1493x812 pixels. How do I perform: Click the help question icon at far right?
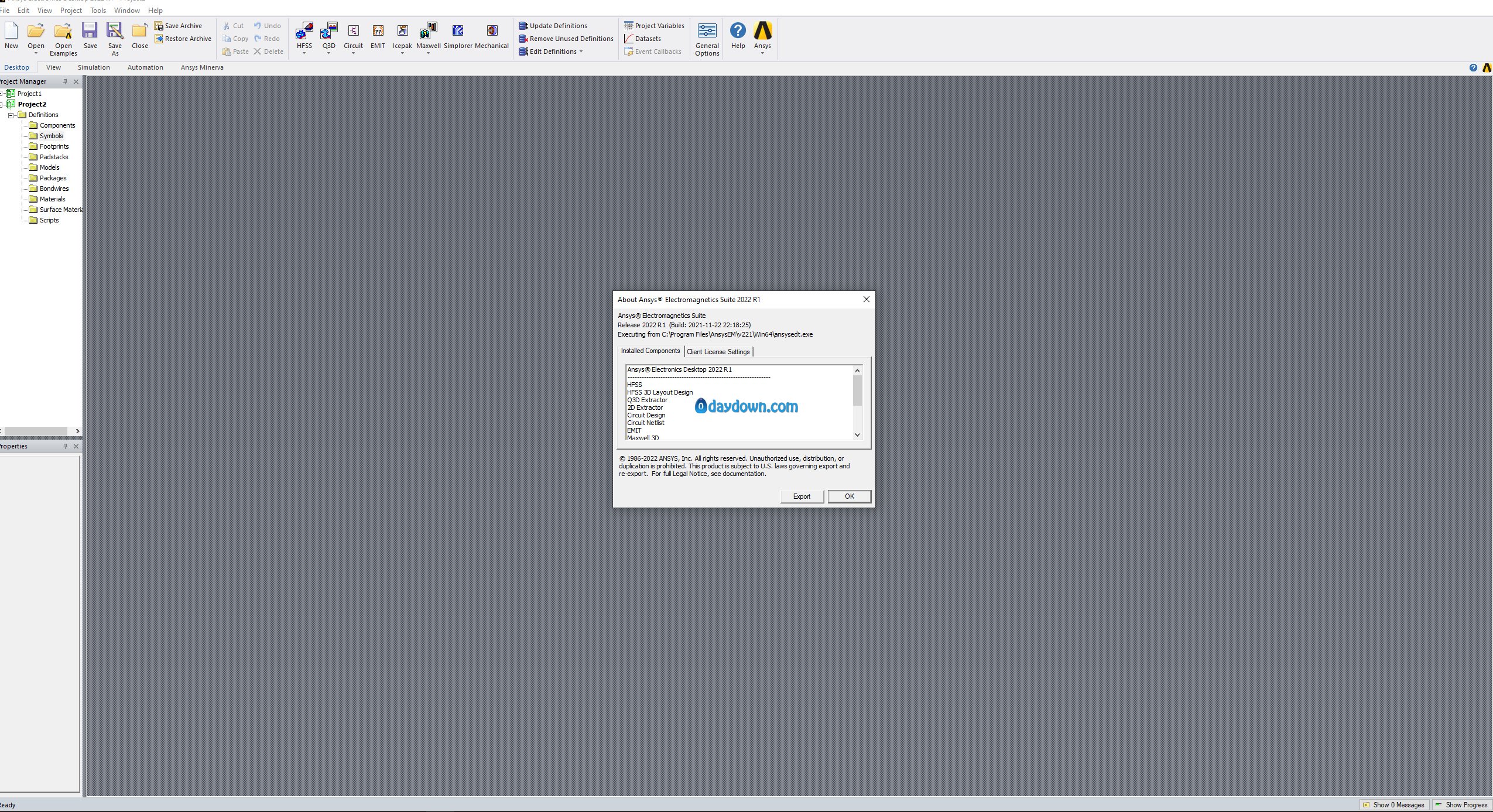click(1473, 67)
